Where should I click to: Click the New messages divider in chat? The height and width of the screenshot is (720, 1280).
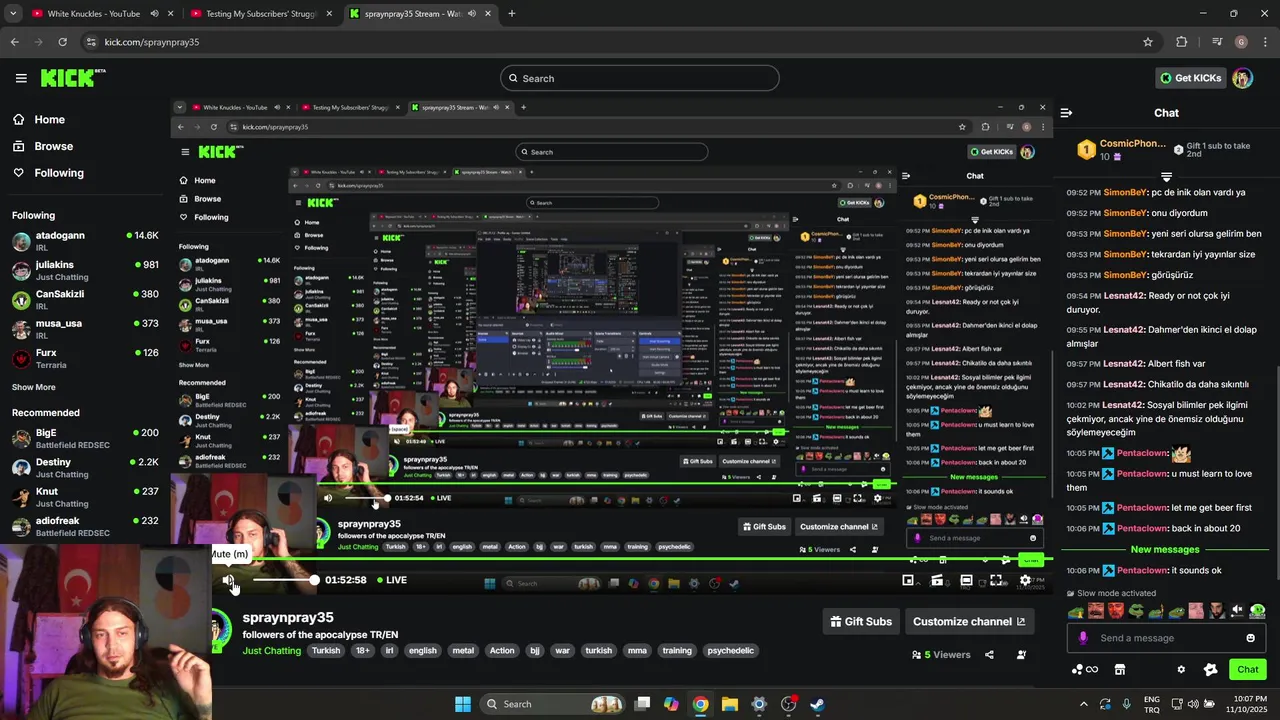click(x=1165, y=550)
